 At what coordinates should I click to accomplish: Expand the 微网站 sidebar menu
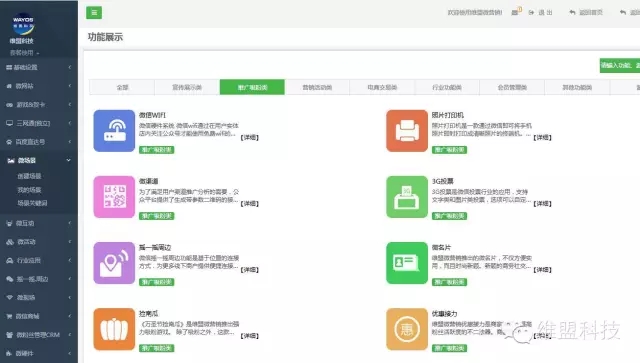coord(39,86)
